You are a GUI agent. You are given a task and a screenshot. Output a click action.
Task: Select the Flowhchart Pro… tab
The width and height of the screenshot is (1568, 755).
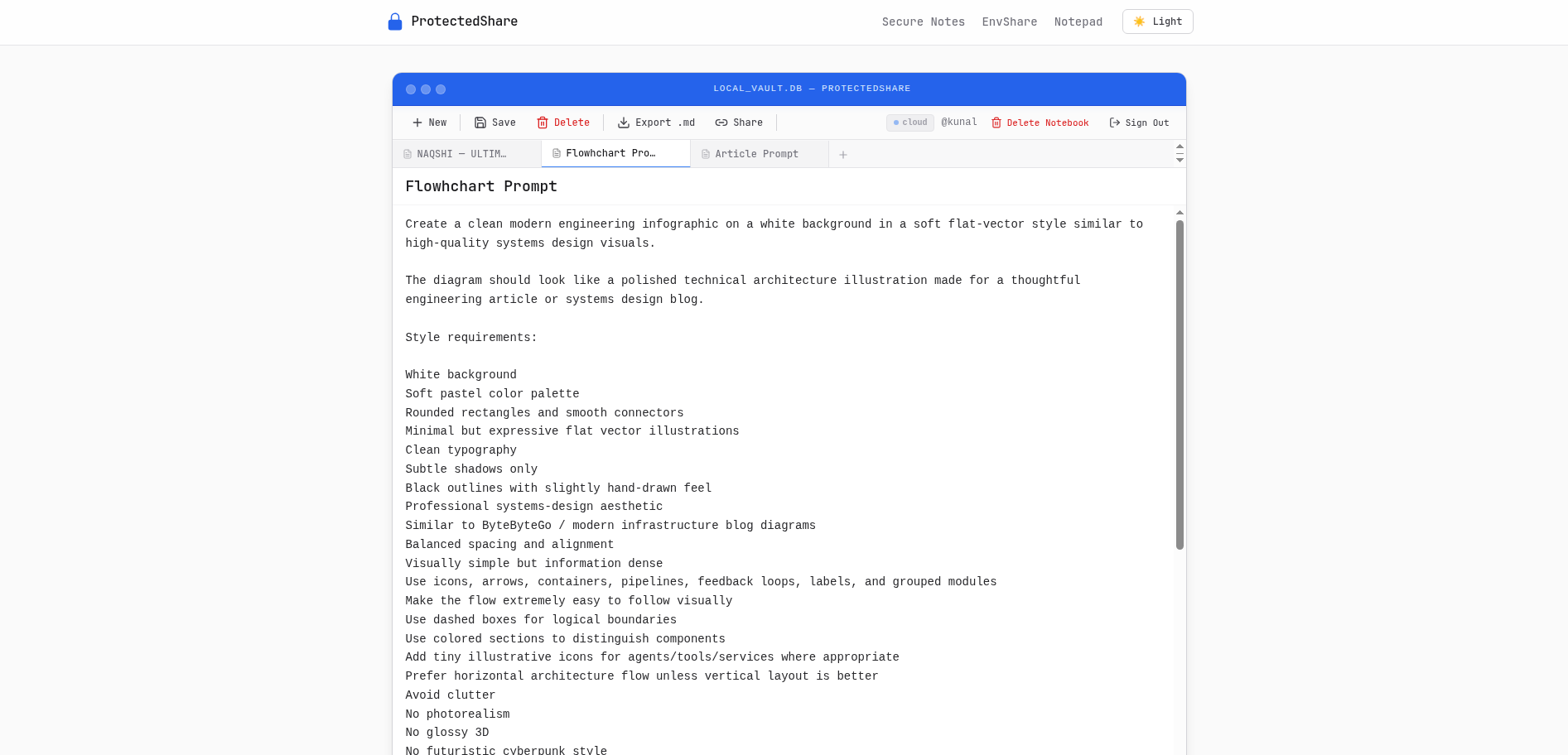click(615, 154)
